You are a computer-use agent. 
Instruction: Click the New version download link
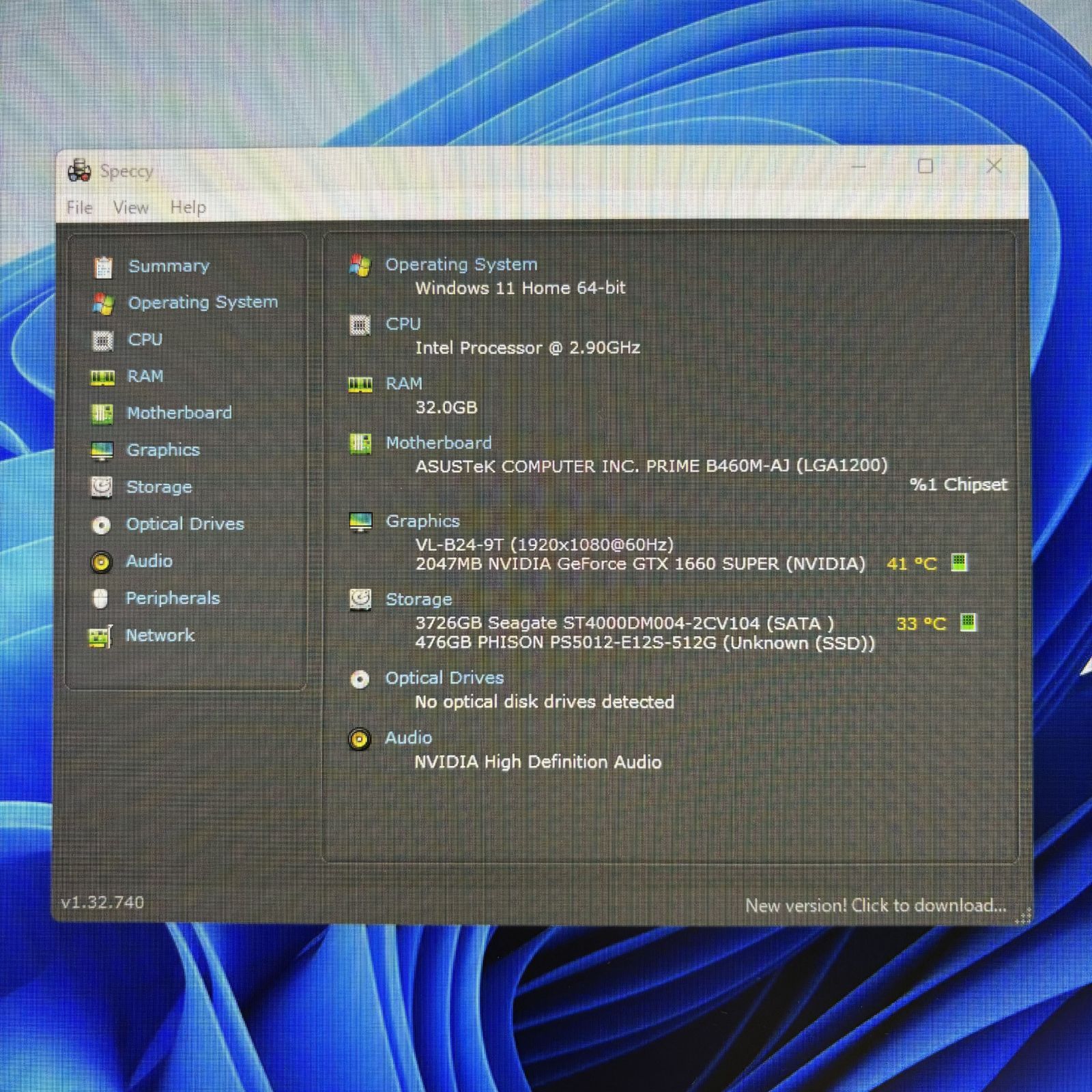tap(875, 906)
